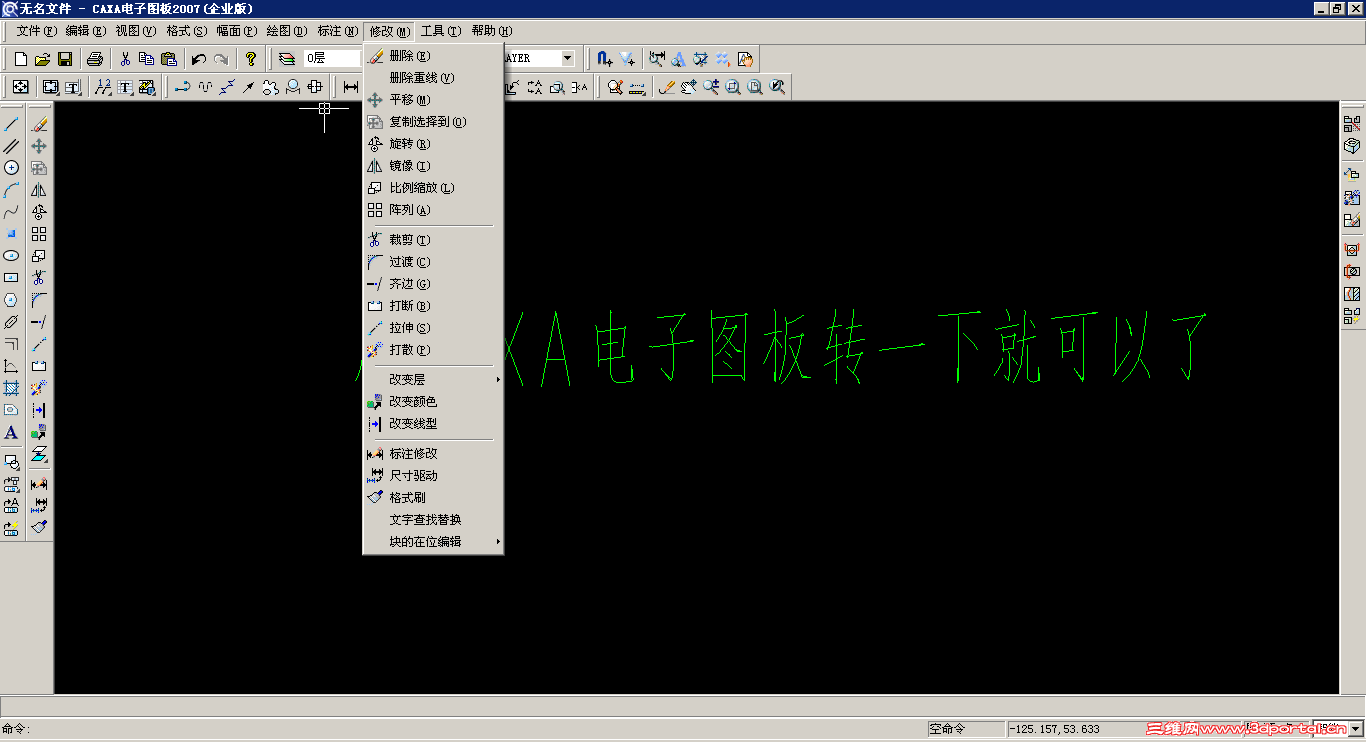
Task: Close the open 修改 menu via its title
Action: click(389, 31)
